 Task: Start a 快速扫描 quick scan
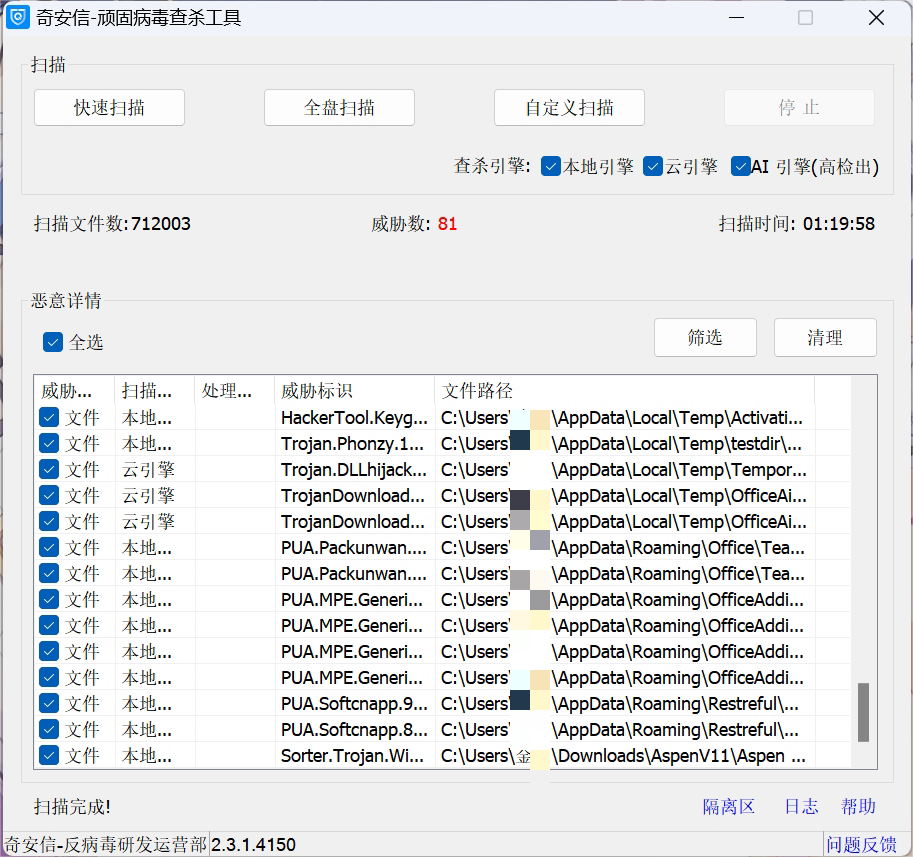pyautogui.click(x=109, y=108)
